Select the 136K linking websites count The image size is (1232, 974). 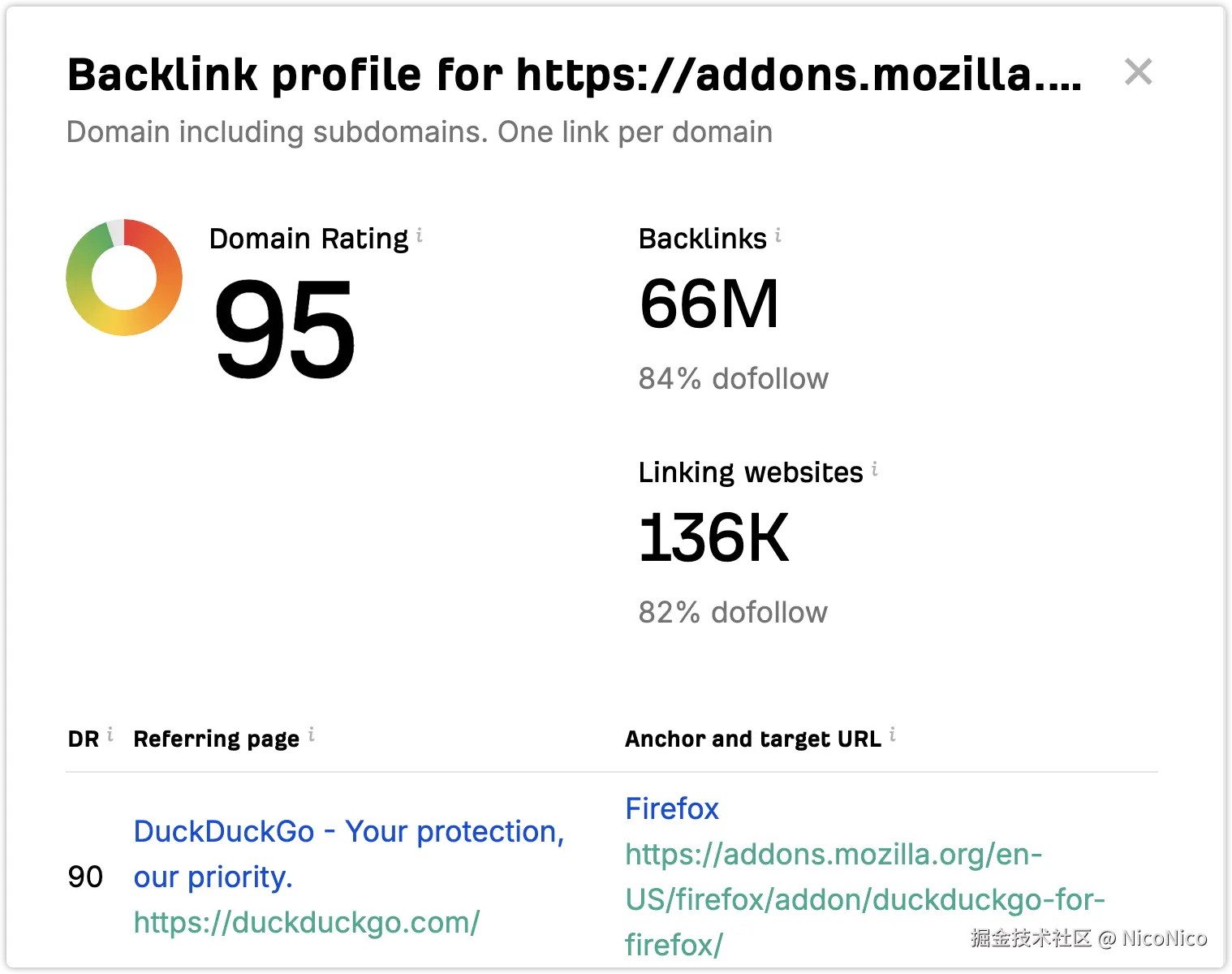713,538
